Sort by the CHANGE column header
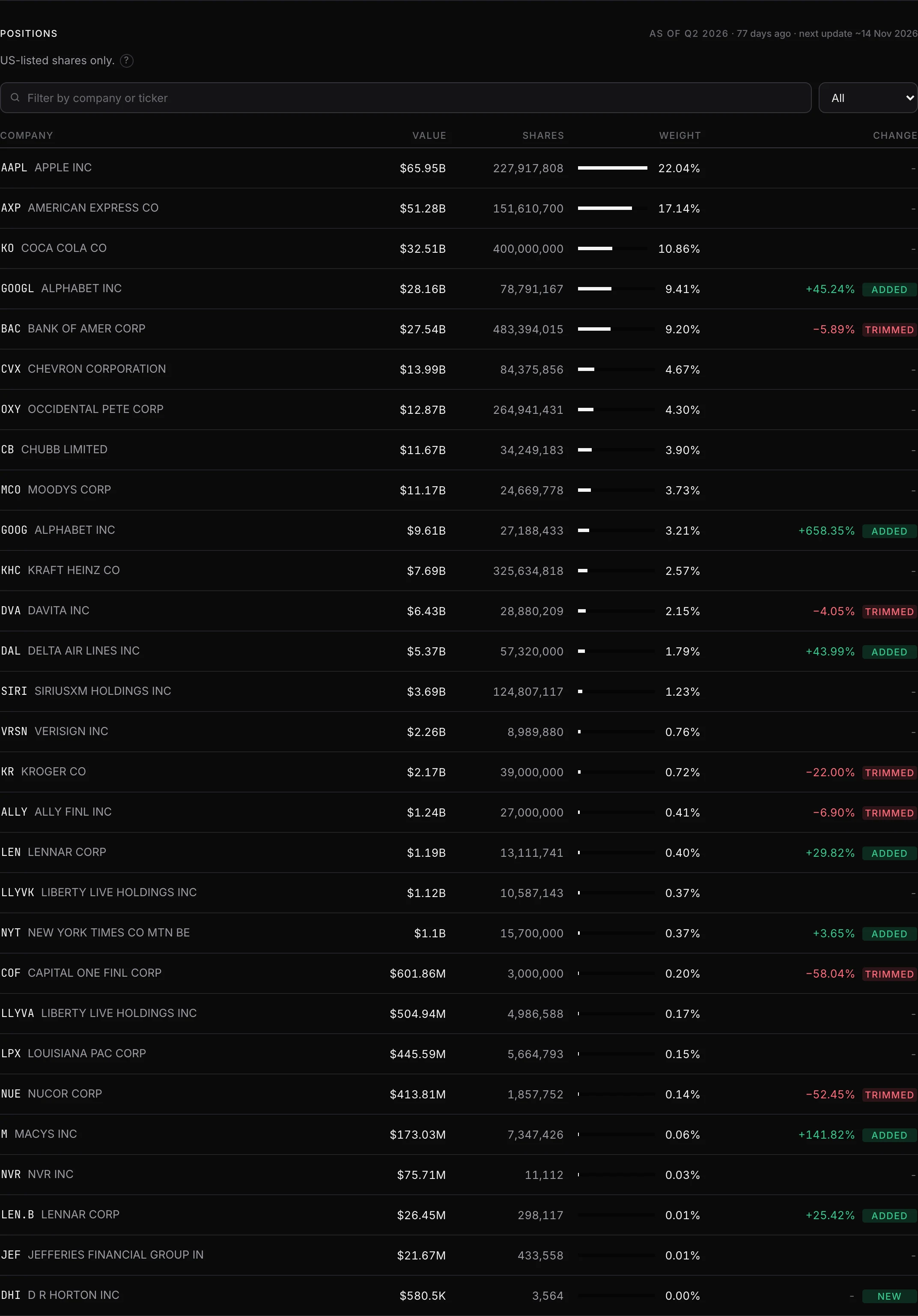 pyautogui.click(x=895, y=136)
